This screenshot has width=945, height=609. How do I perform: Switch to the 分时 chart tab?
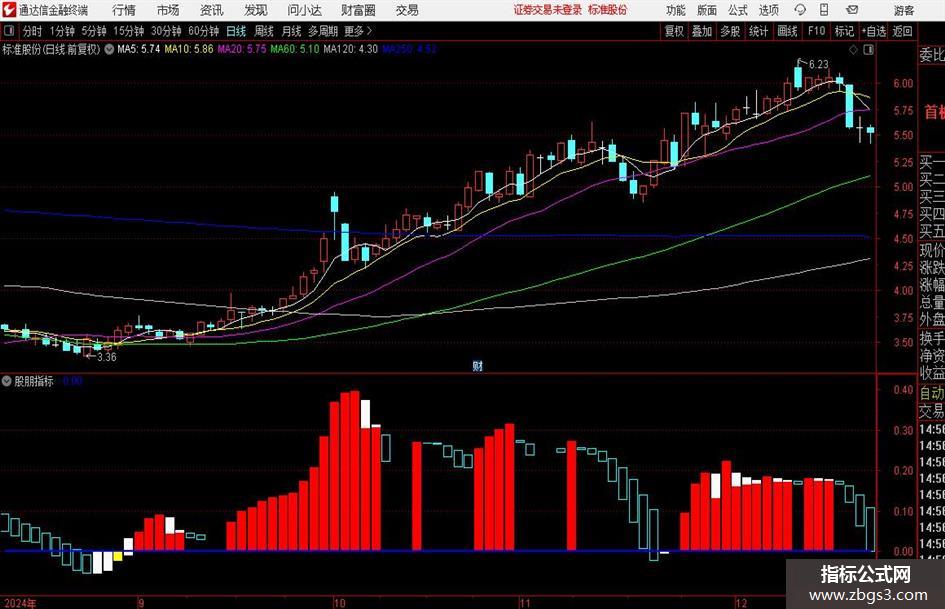32,31
